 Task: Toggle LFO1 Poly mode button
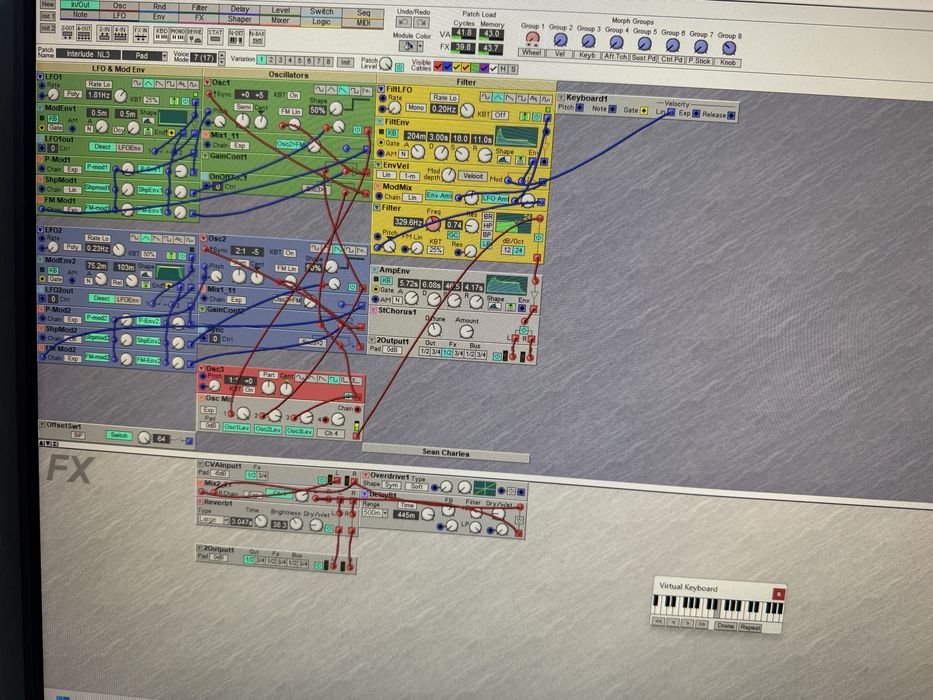tap(73, 94)
